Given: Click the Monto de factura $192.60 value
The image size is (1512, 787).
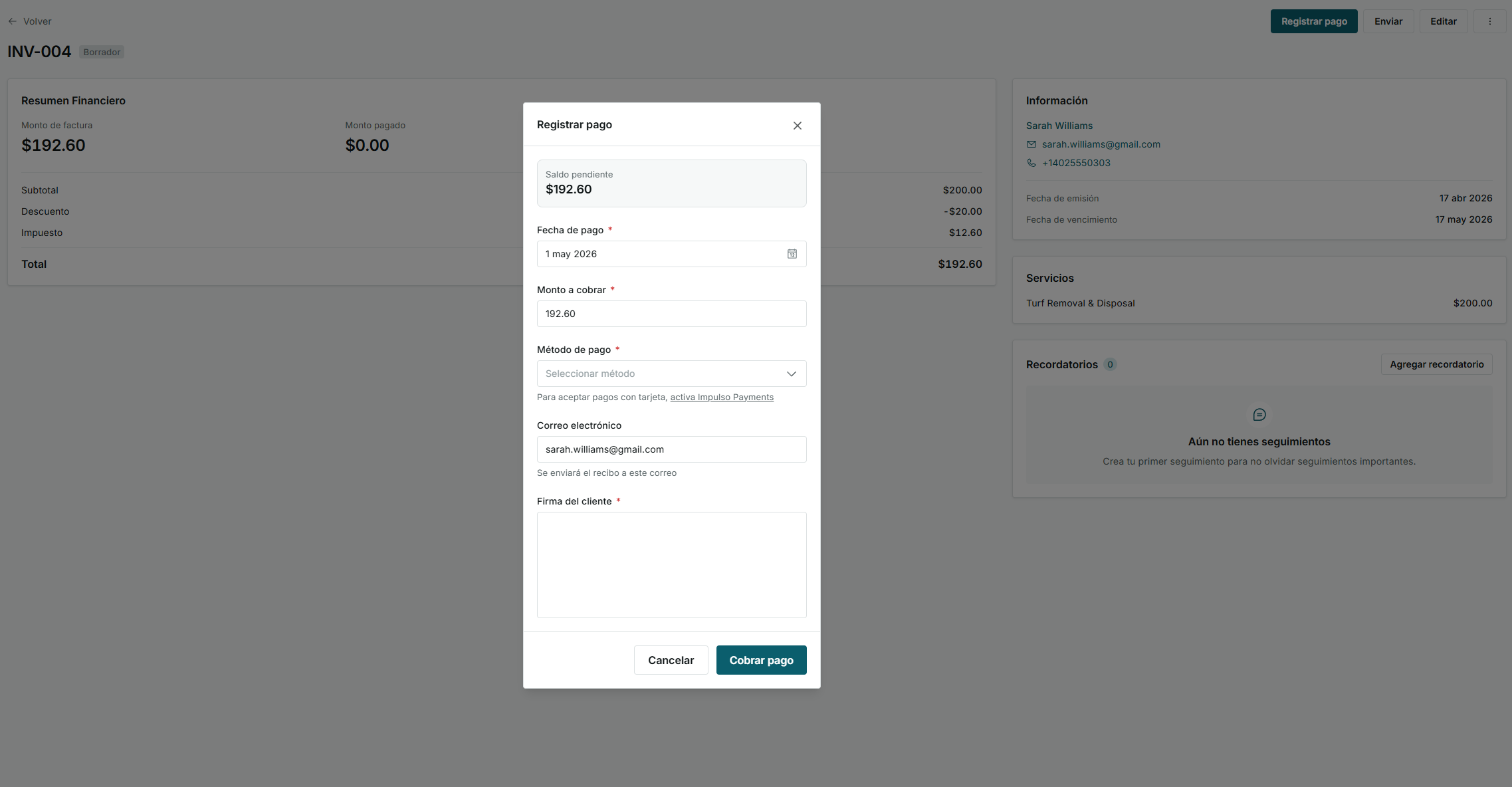Looking at the screenshot, I should coord(53,146).
